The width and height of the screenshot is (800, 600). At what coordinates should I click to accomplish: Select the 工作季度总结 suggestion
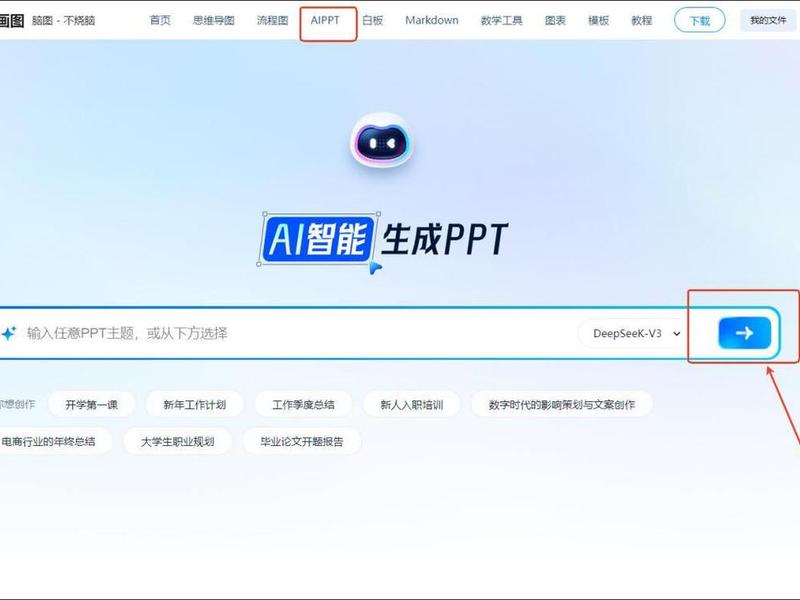(x=303, y=405)
